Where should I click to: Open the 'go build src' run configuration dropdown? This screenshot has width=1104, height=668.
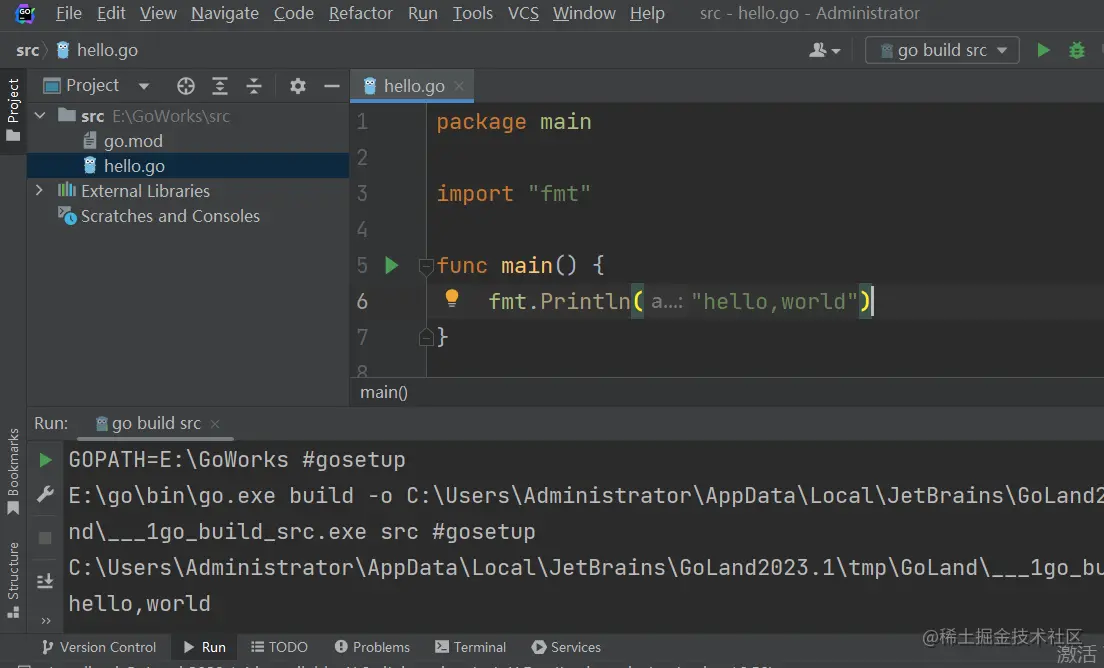[942, 50]
